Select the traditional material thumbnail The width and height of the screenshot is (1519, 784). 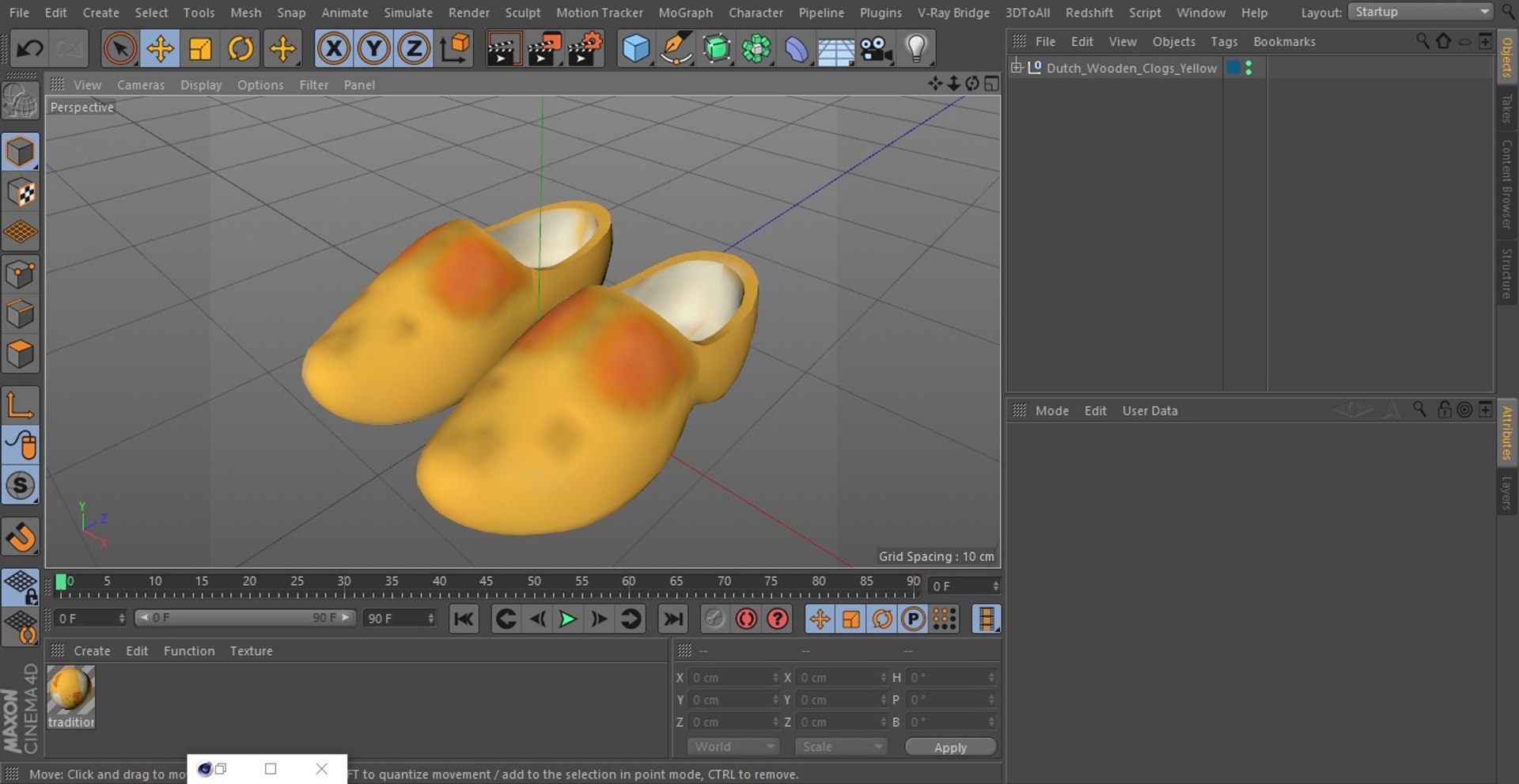[70, 696]
